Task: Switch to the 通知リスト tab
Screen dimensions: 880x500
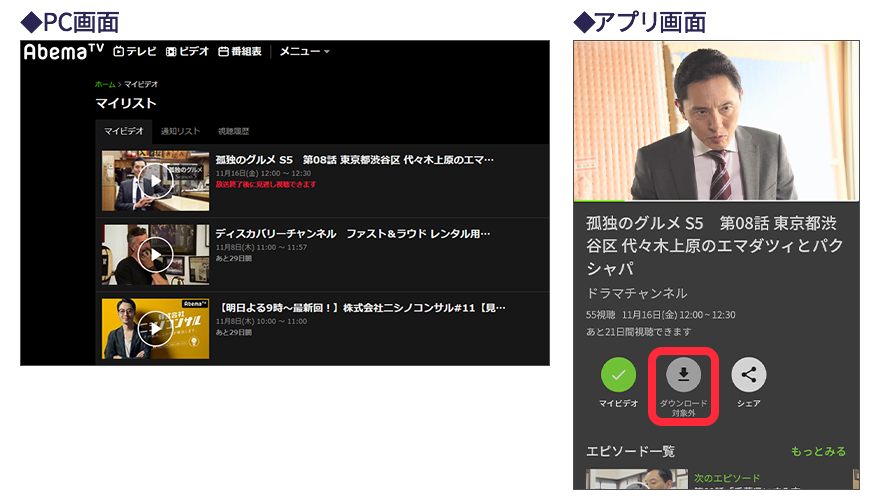Action: tap(180, 131)
